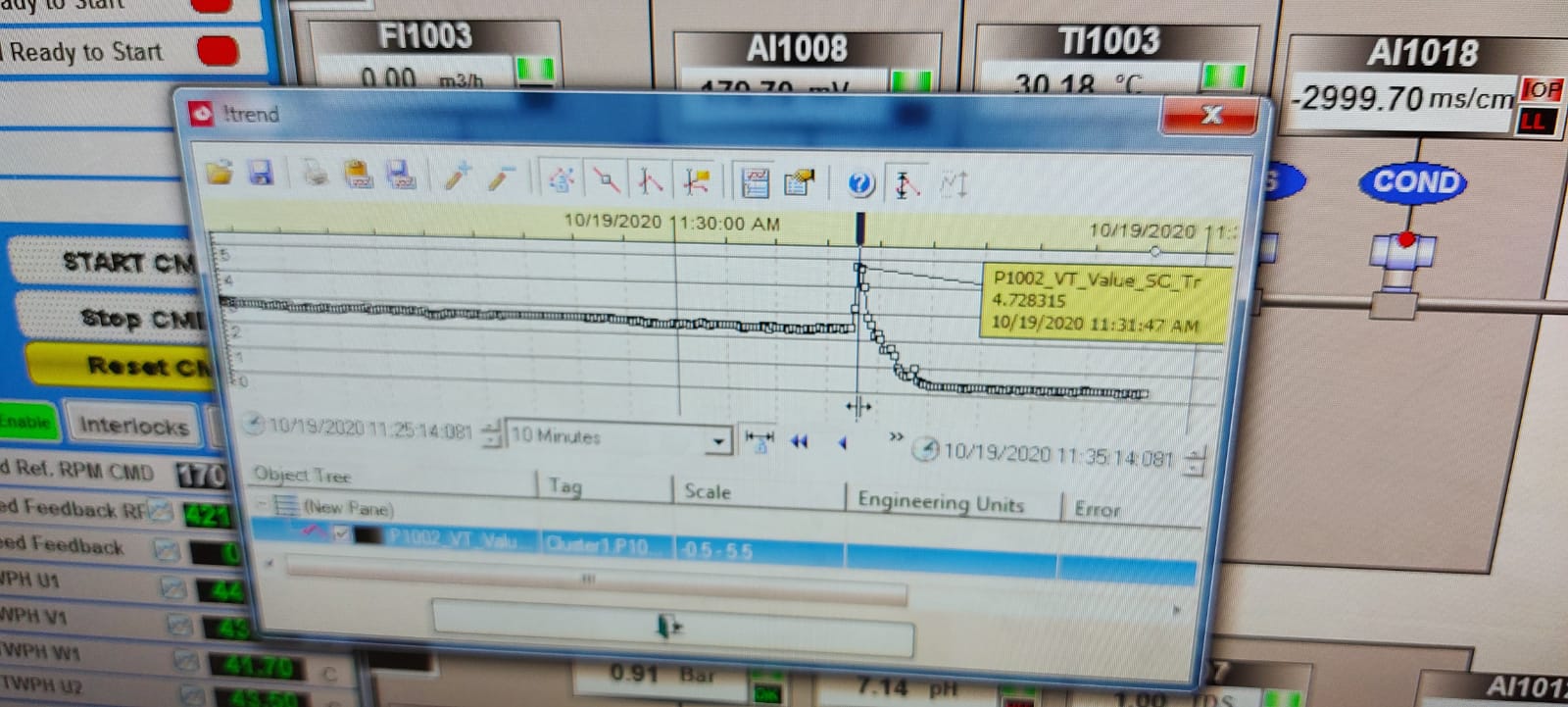The height and width of the screenshot is (707, 1568).
Task: Click the flag marker trend cursor icon
Action: coord(697,181)
